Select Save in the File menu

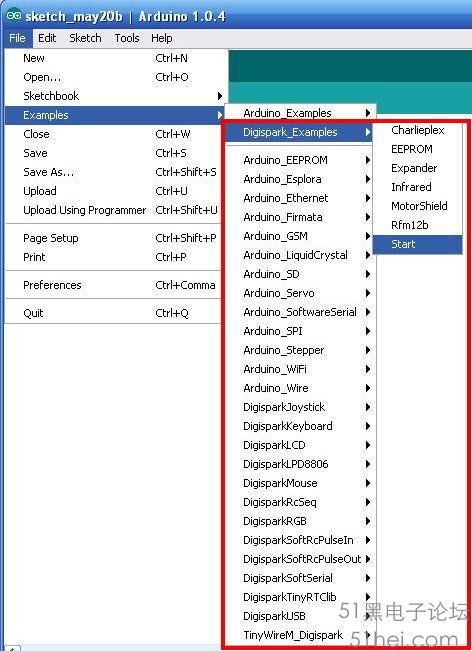[114, 153]
